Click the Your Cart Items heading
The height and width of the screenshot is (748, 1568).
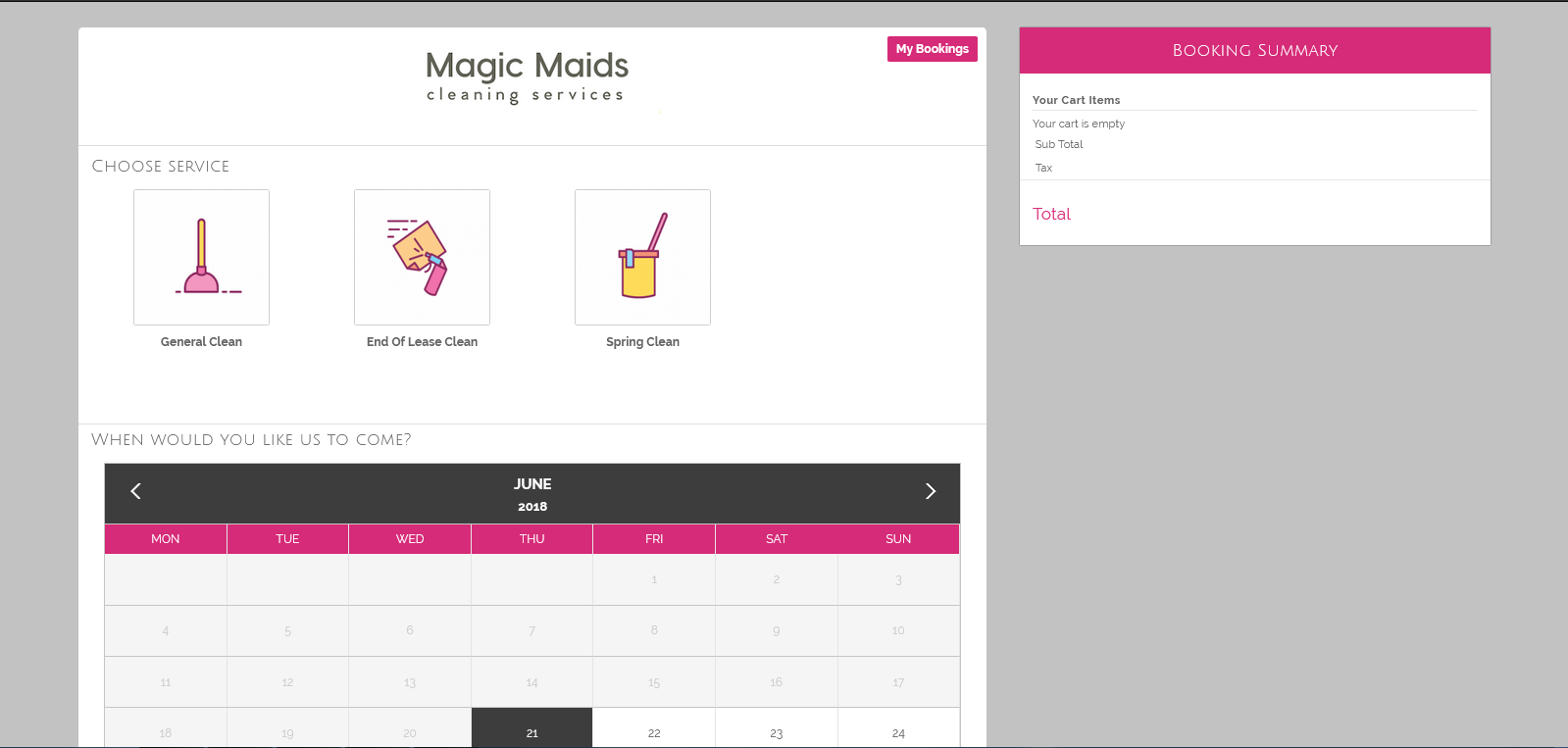coord(1076,100)
